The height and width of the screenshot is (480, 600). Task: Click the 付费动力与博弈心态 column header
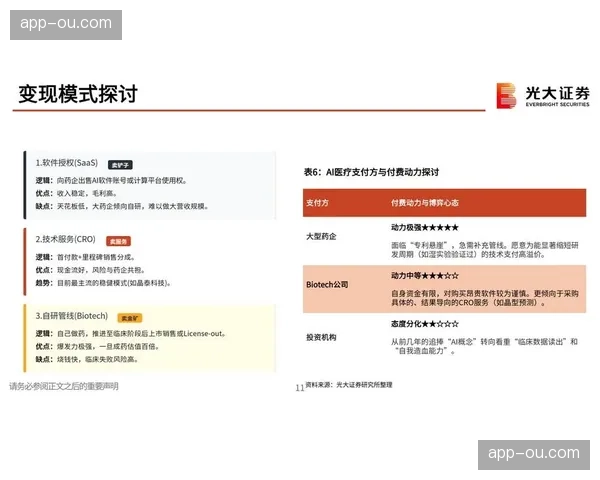coord(424,203)
